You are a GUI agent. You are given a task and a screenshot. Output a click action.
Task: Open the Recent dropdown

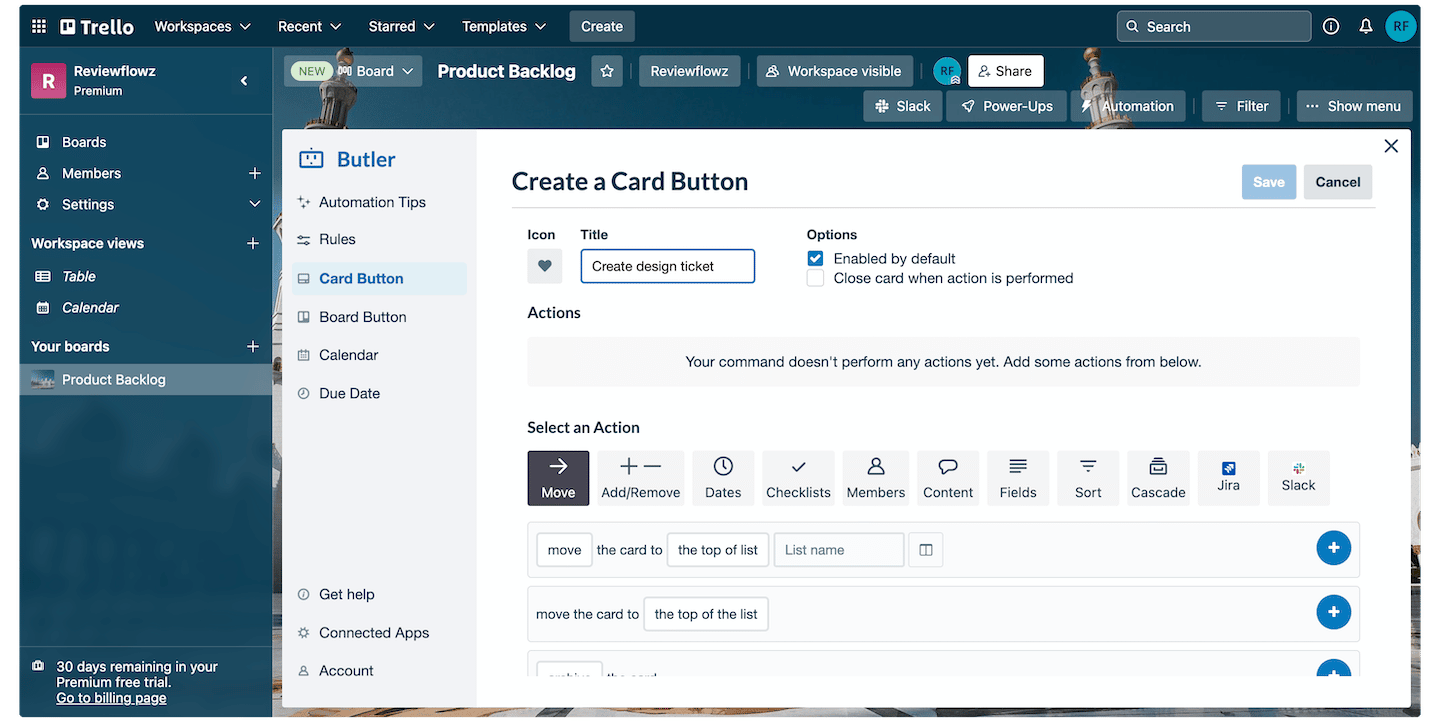click(x=309, y=27)
